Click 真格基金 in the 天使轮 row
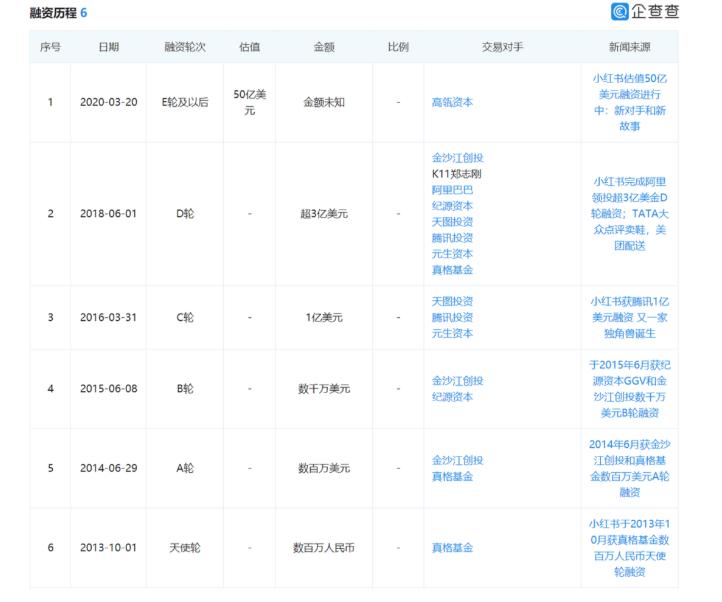 point(452,548)
